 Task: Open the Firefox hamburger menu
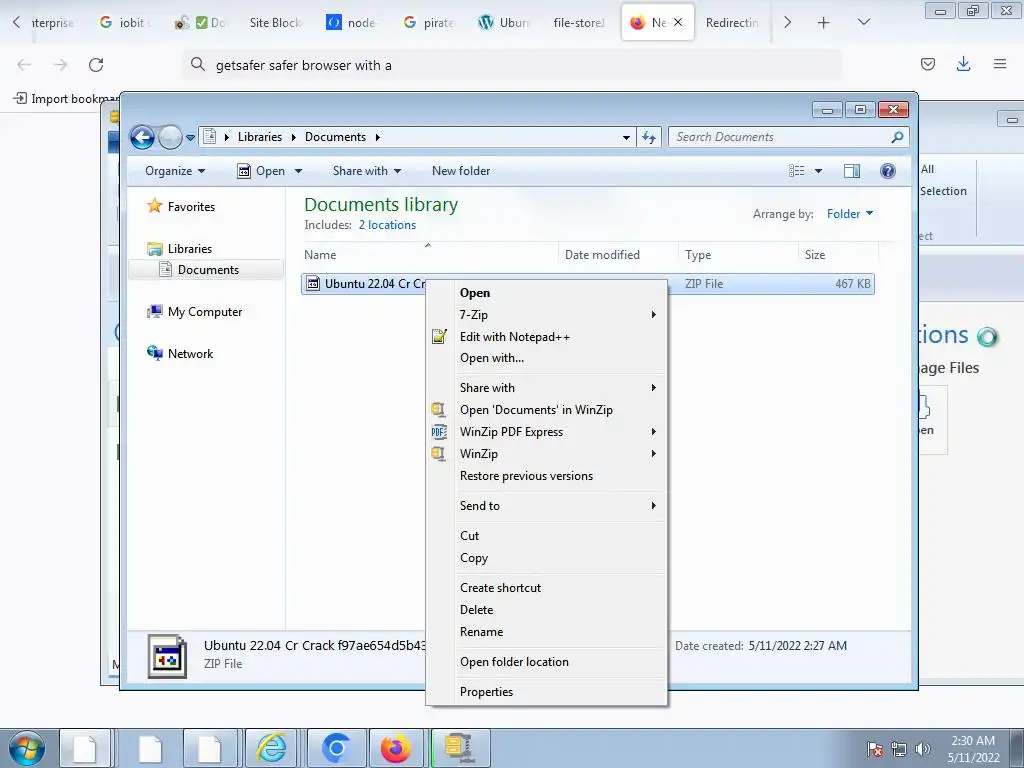pyautogui.click(x=1000, y=64)
